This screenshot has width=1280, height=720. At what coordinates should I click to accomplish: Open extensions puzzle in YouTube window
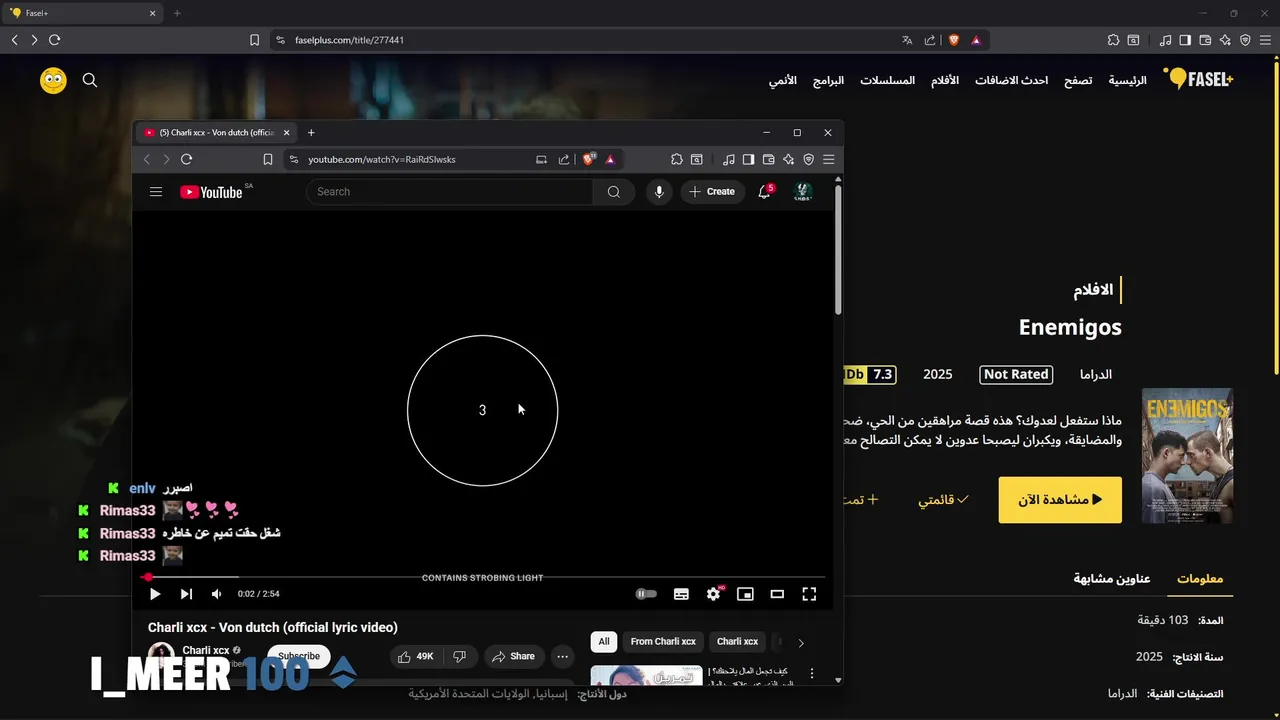pos(677,159)
